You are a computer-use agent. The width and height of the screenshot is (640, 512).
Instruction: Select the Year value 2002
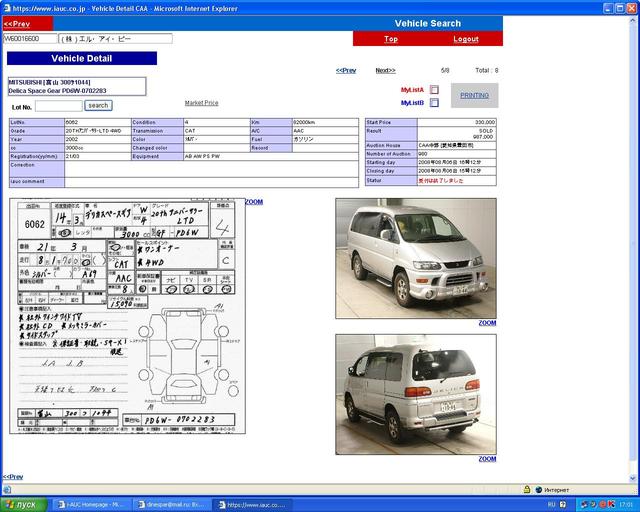click(71, 139)
